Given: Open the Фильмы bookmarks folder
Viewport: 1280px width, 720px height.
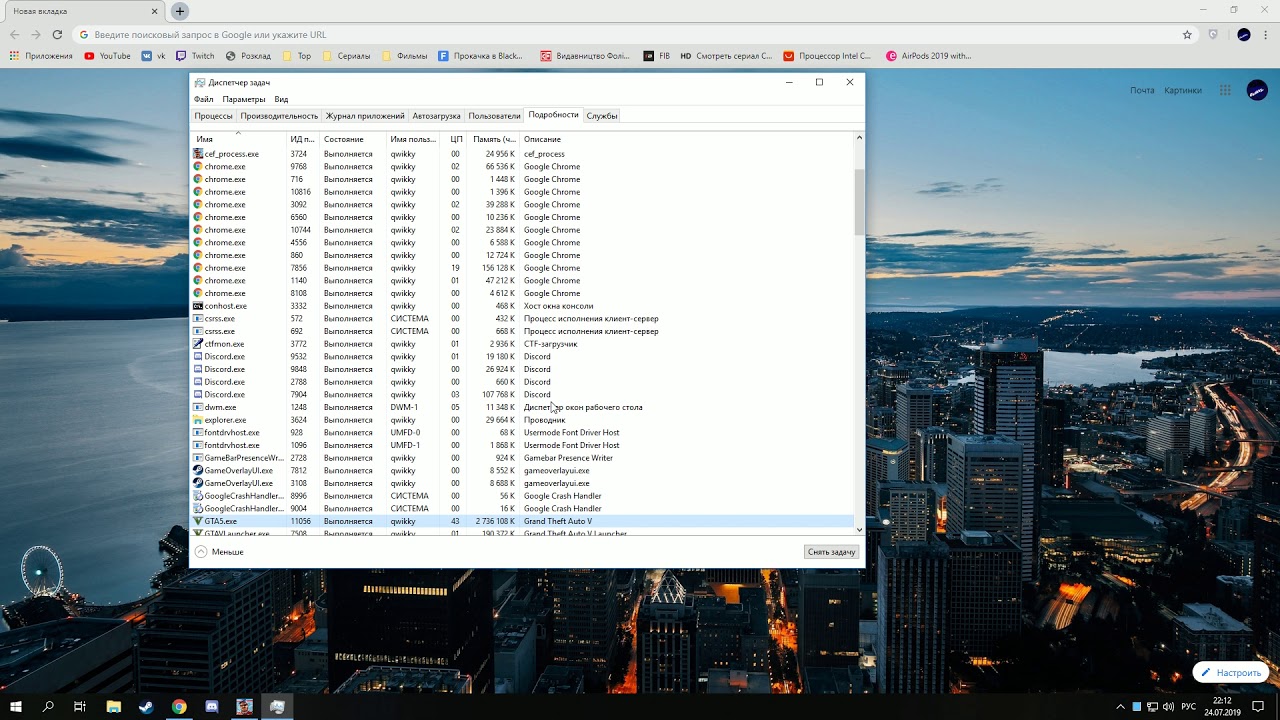Looking at the screenshot, I should pyautogui.click(x=404, y=56).
